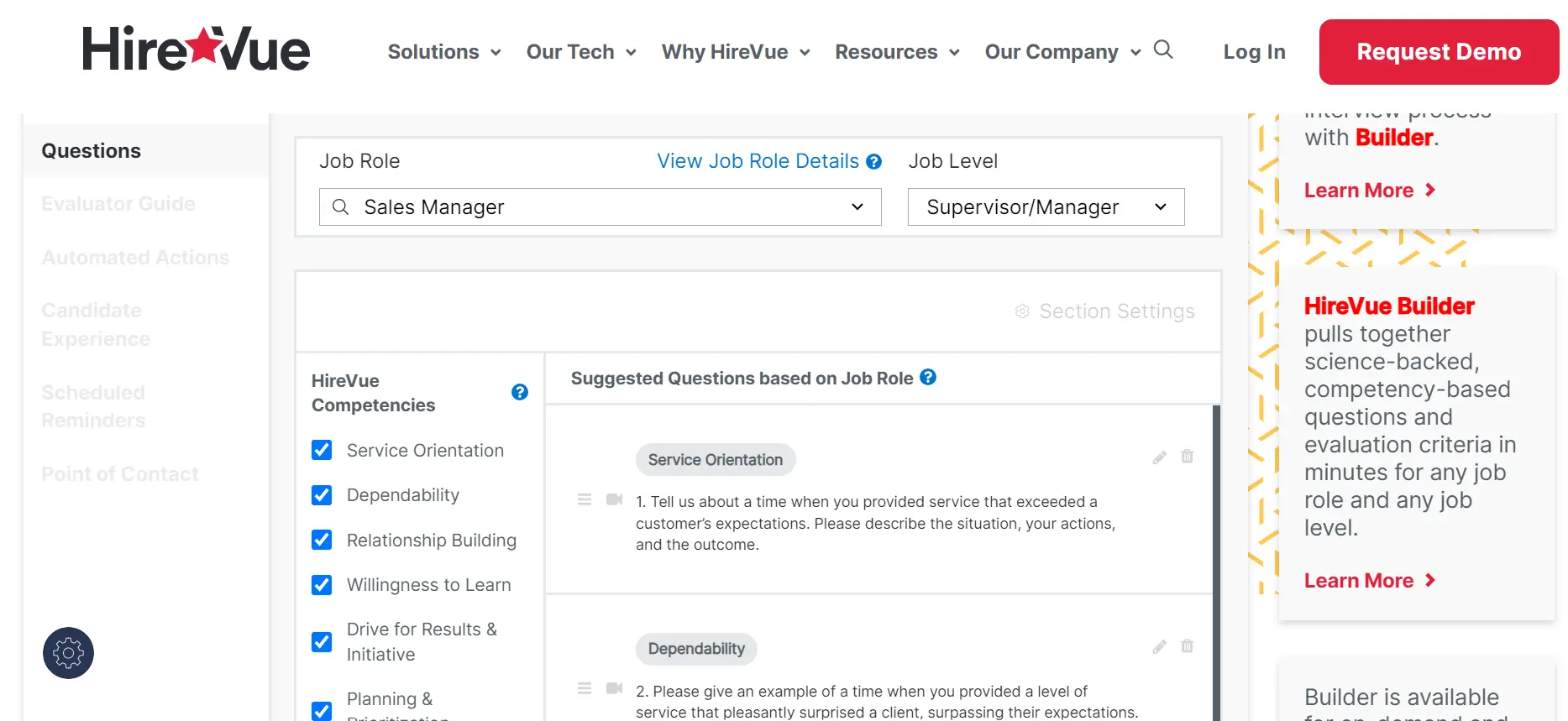1568x721 pixels.
Task: Edit the Dependability question with pencil icon
Action: (x=1160, y=647)
